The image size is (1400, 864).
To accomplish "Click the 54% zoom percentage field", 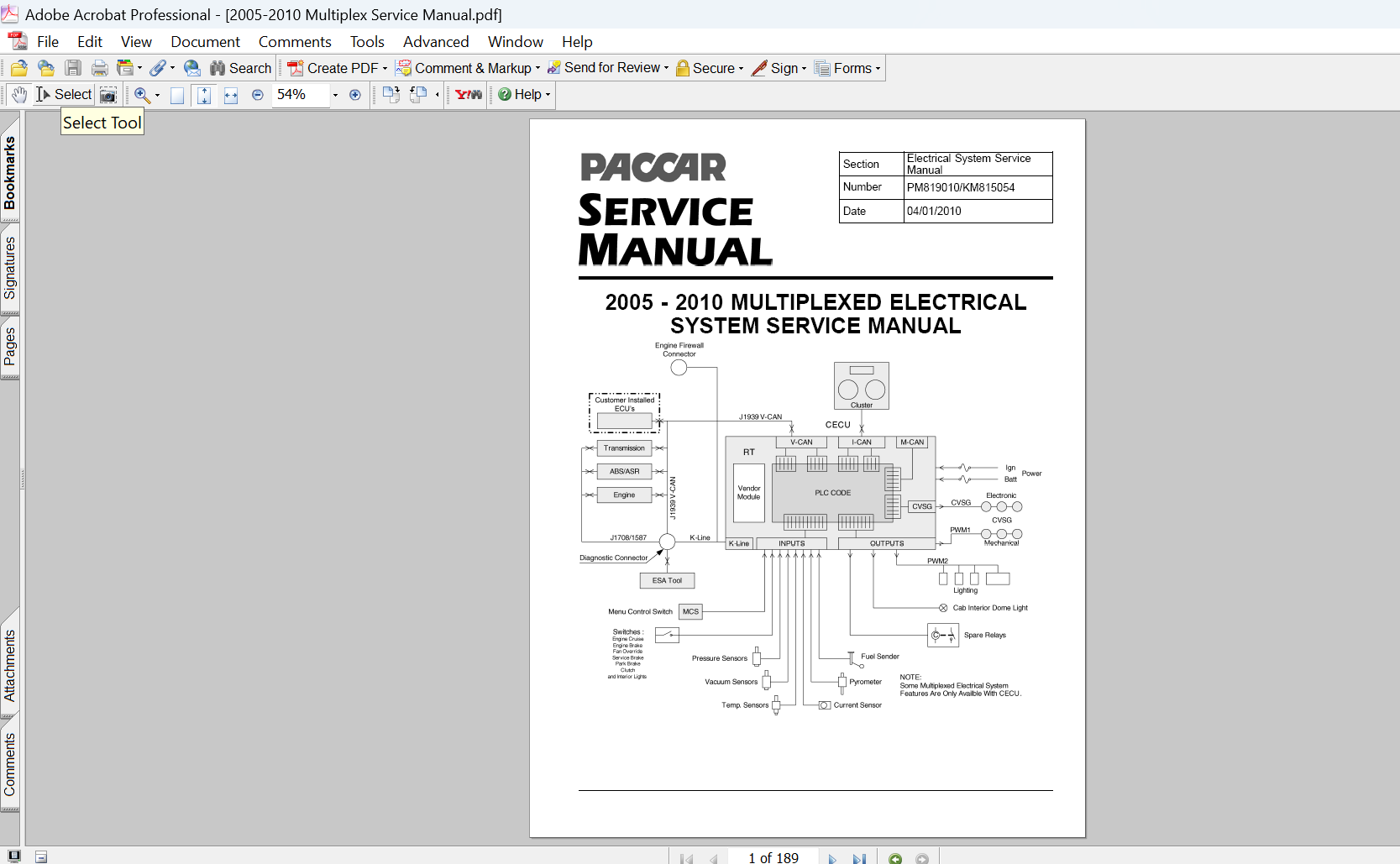I will click(301, 95).
